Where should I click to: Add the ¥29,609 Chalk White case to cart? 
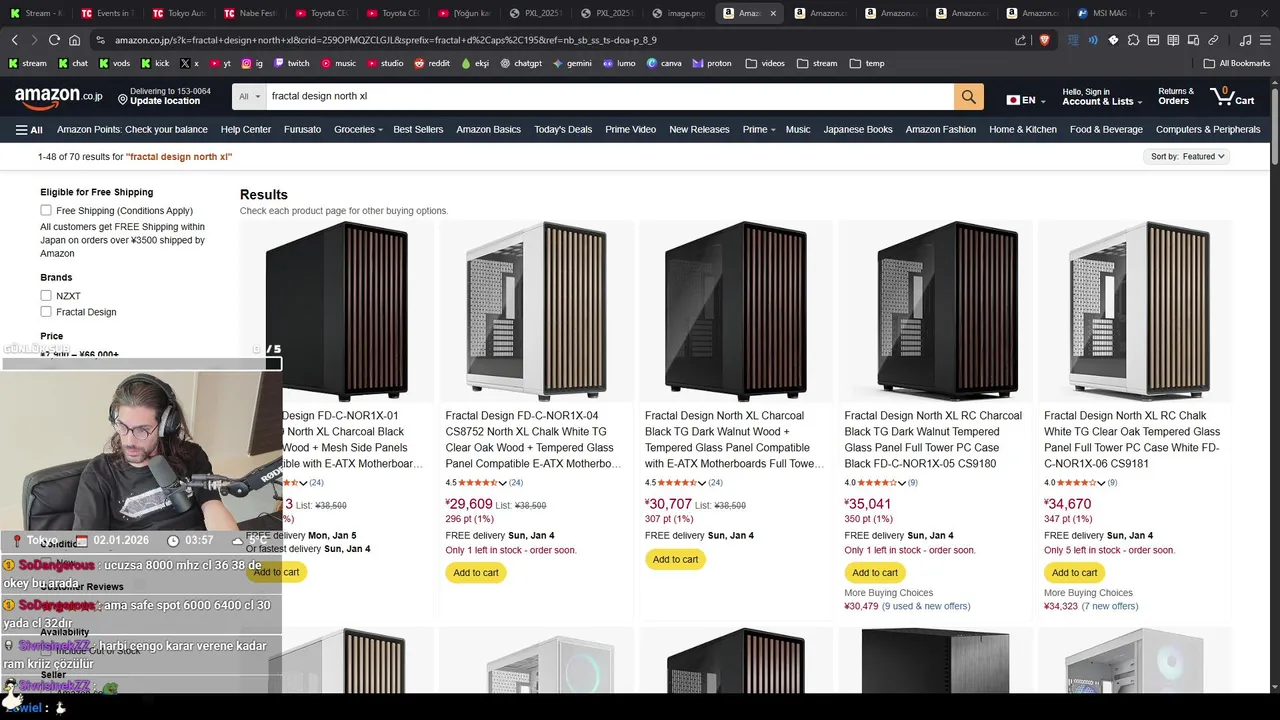pos(476,573)
